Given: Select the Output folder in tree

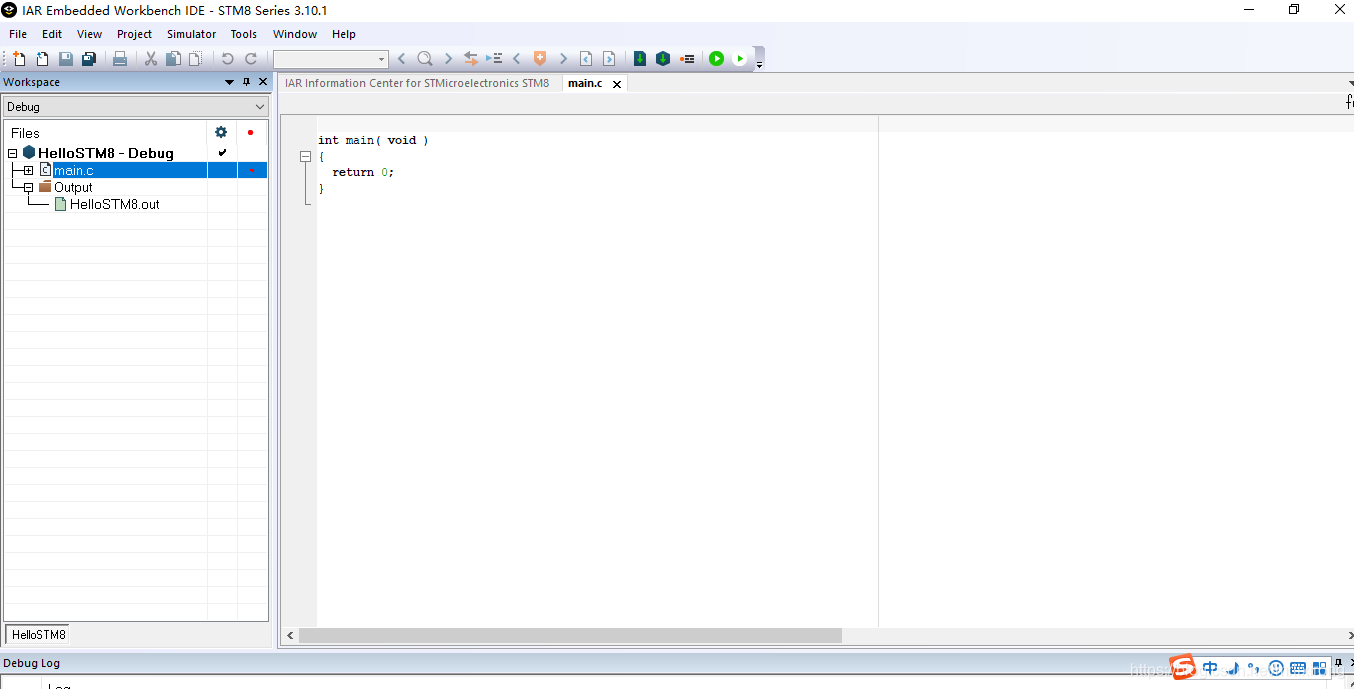Looking at the screenshot, I should [73, 188].
